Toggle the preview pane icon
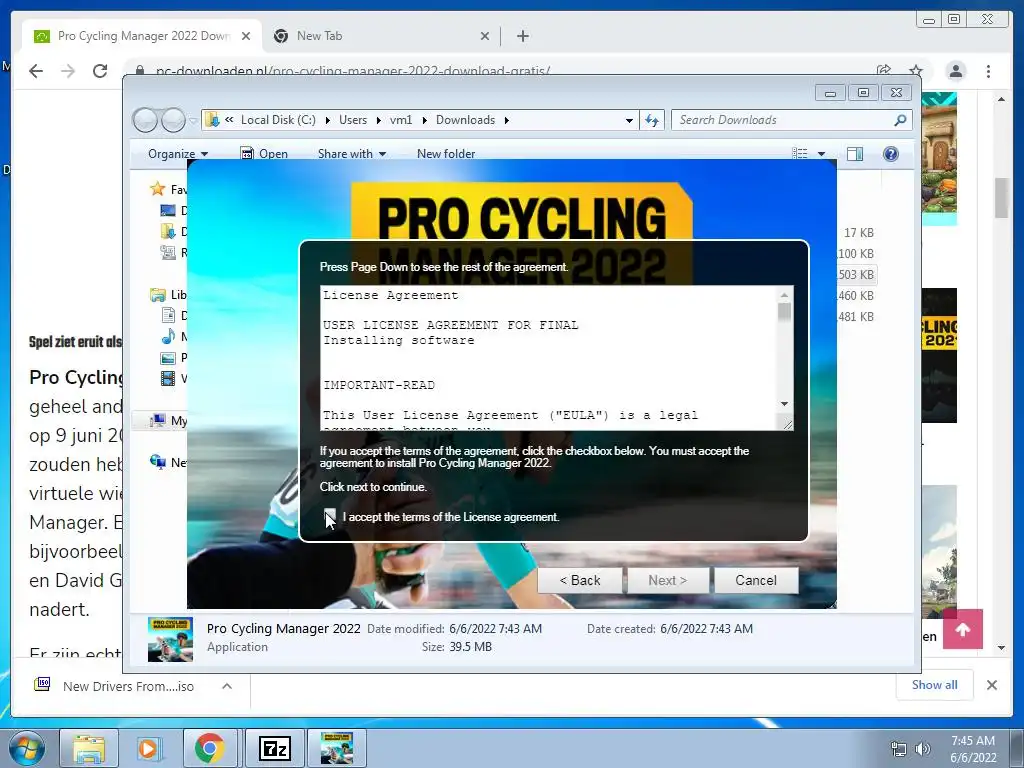 [x=854, y=153]
